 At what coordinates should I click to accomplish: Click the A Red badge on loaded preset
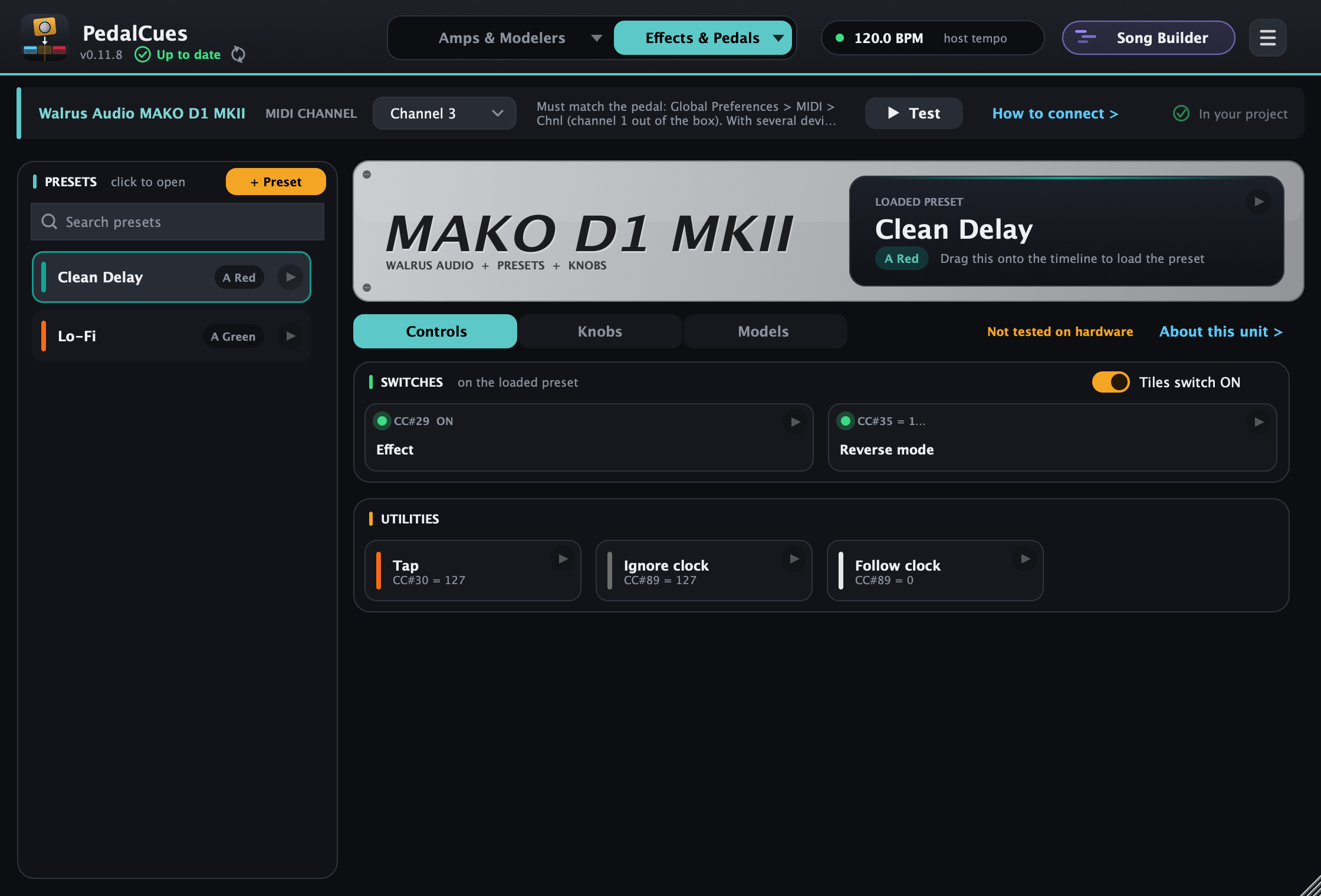tap(901, 258)
